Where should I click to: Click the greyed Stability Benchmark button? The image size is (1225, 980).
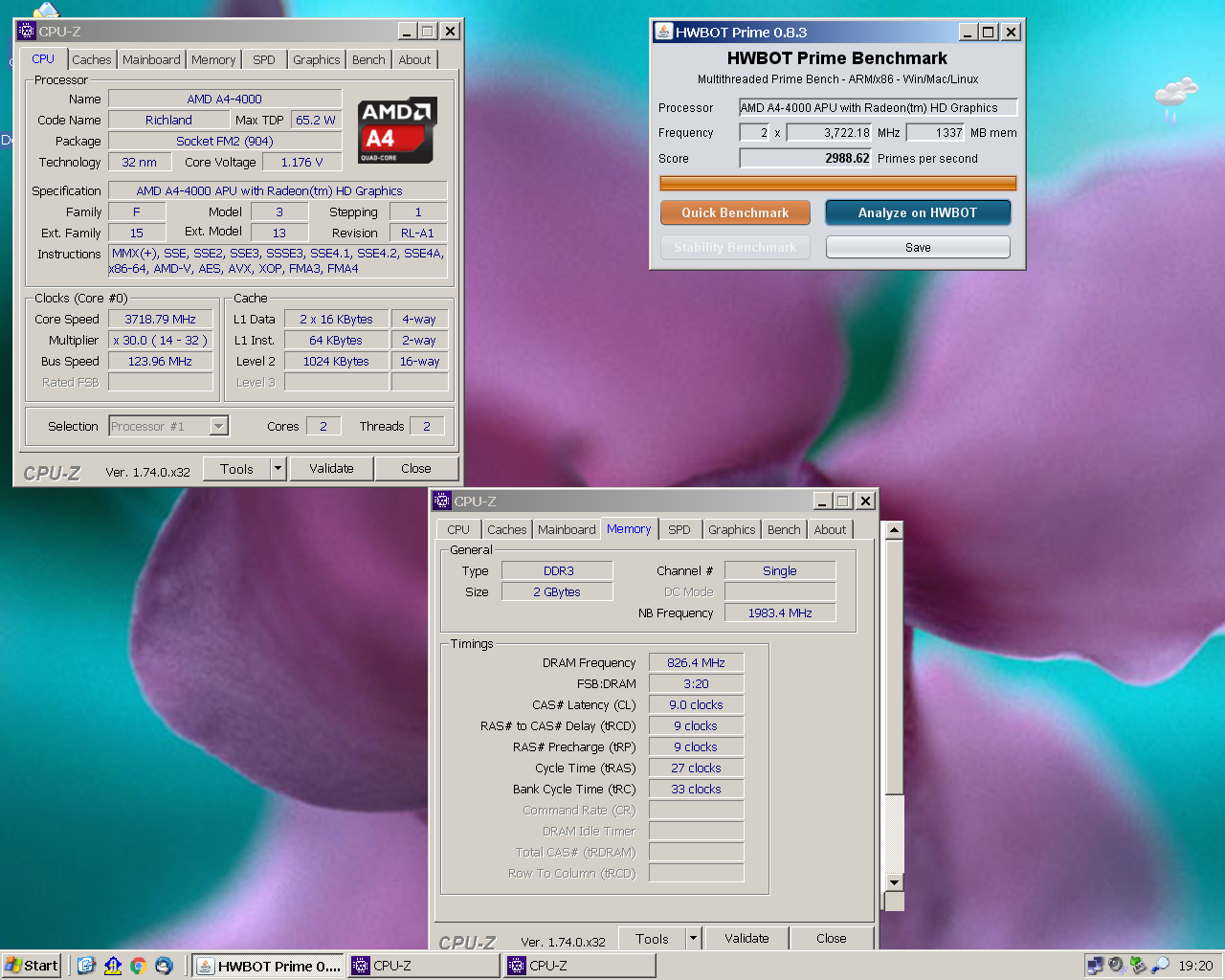tap(735, 247)
